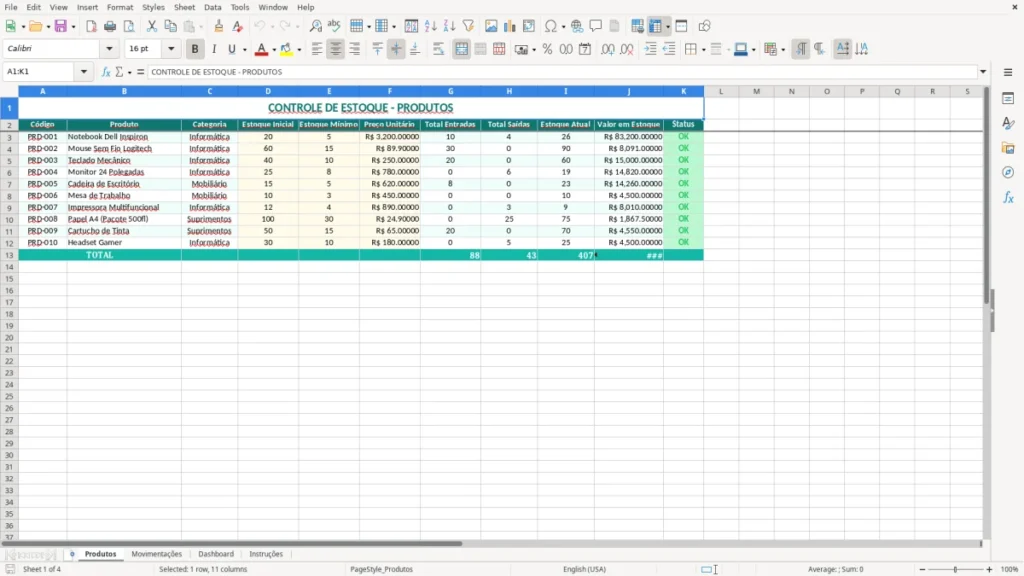Toggle Italic formatting
Viewport: 1024px width, 576px height.
click(x=214, y=49)
